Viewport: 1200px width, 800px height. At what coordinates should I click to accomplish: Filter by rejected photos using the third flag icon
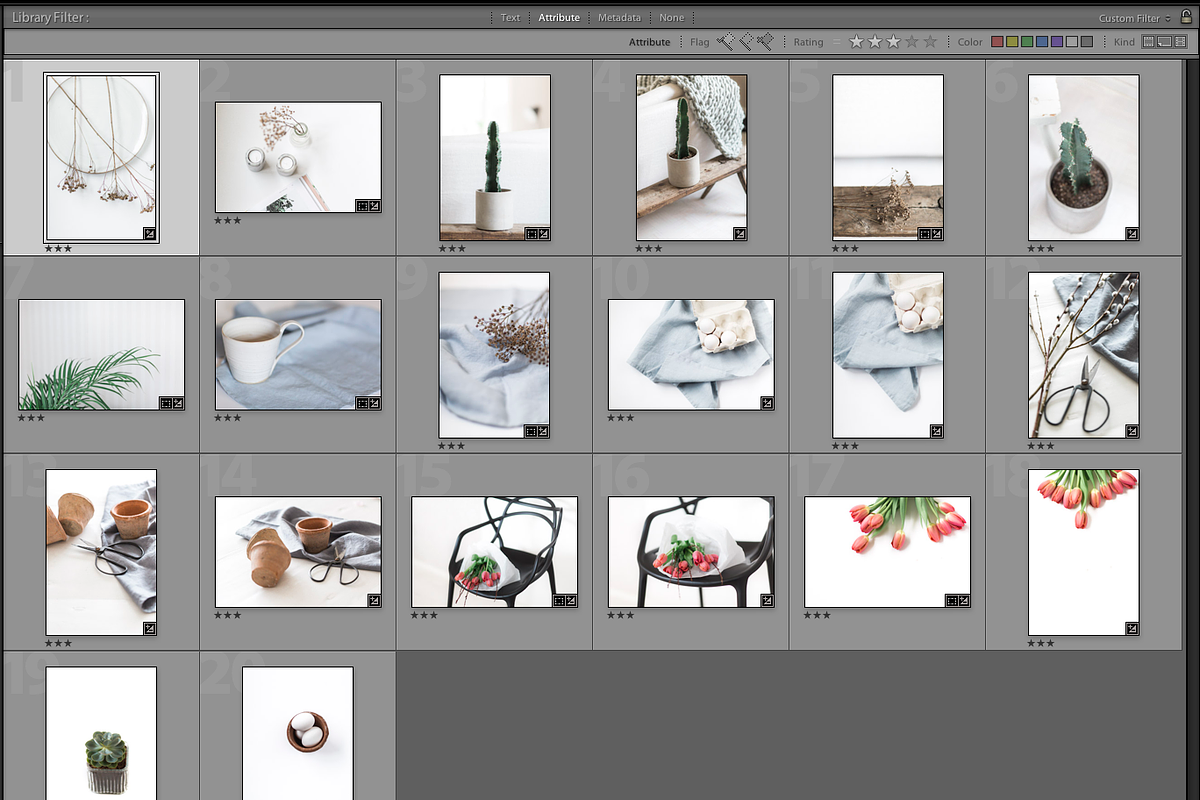765,42
